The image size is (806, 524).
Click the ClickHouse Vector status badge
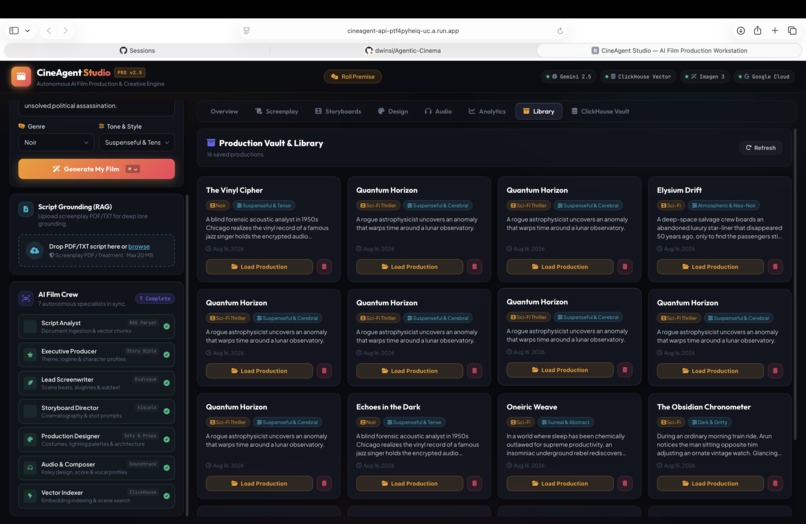(x=637, y=77)
